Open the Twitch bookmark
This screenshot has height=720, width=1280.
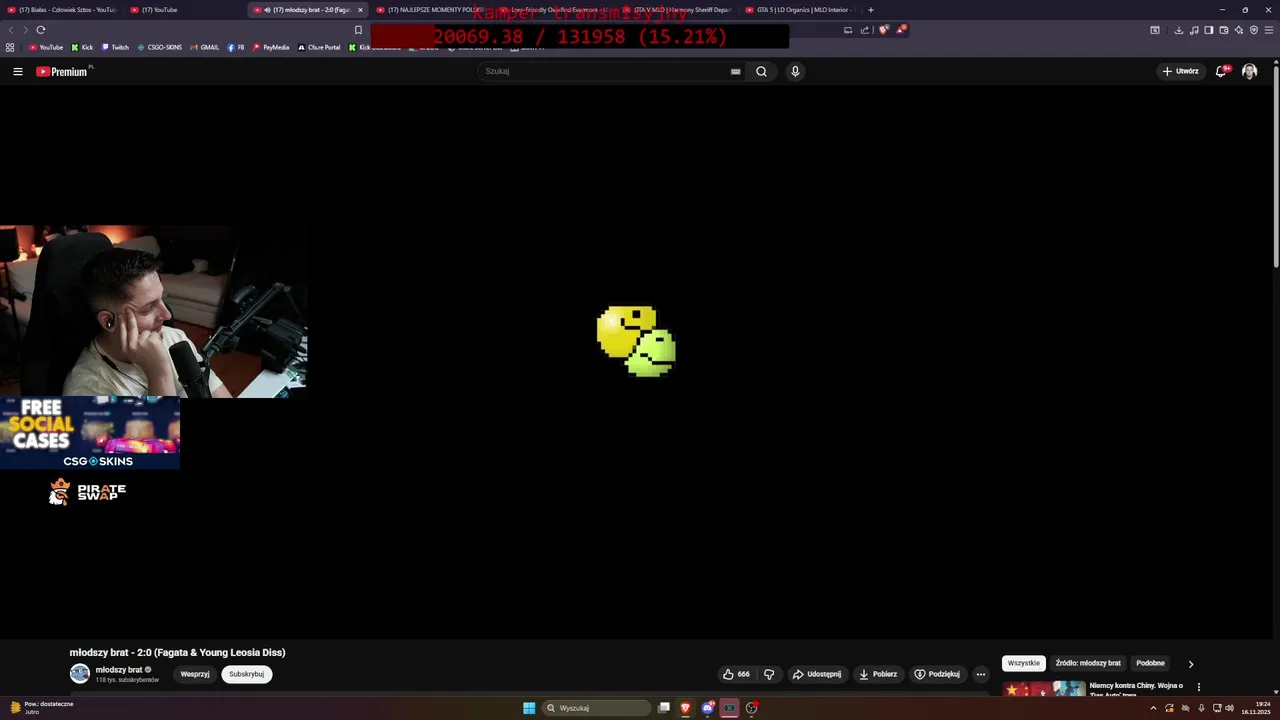click(x=115, y=47)
